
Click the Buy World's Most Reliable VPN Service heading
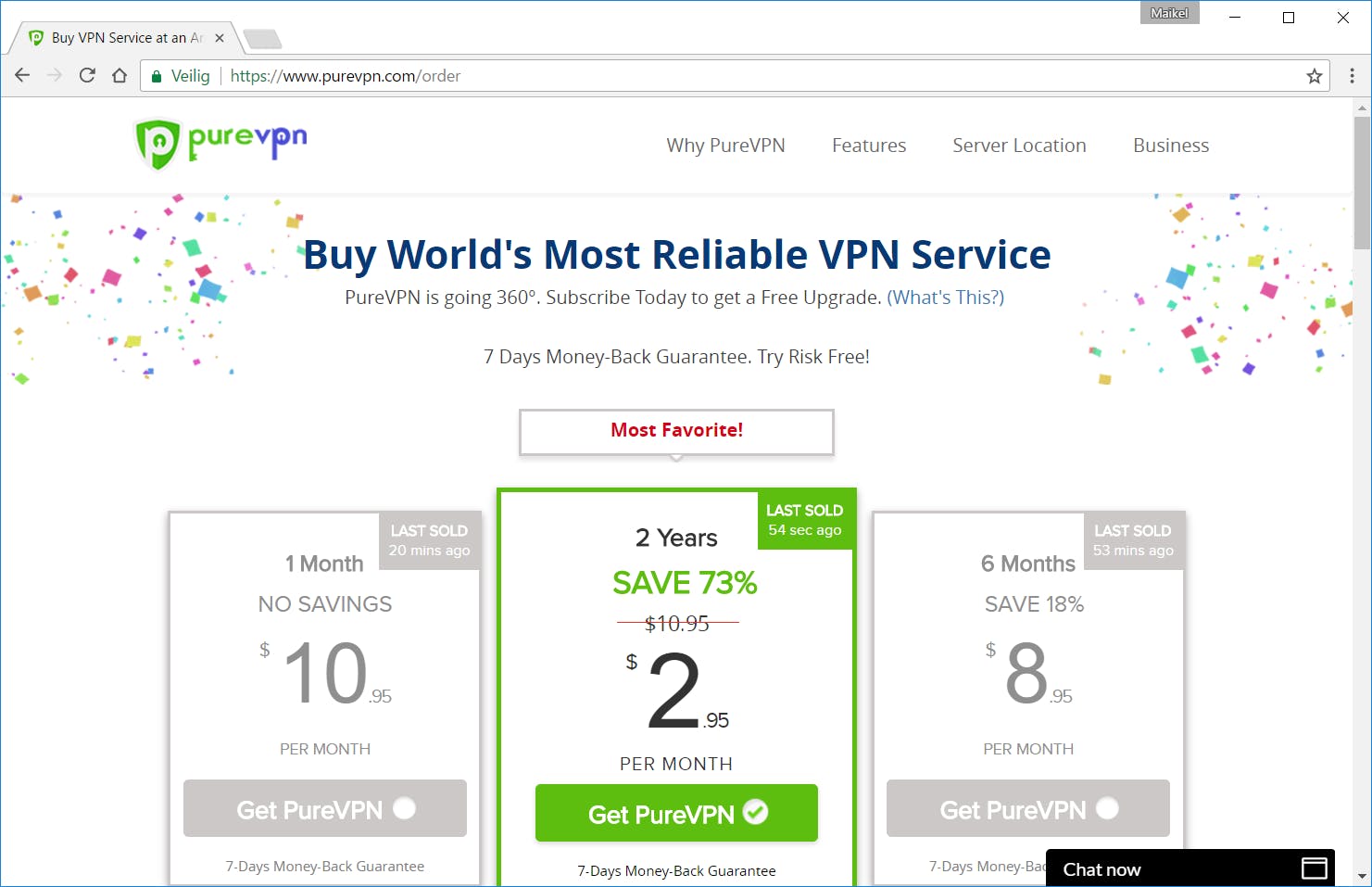click(677, 255)
